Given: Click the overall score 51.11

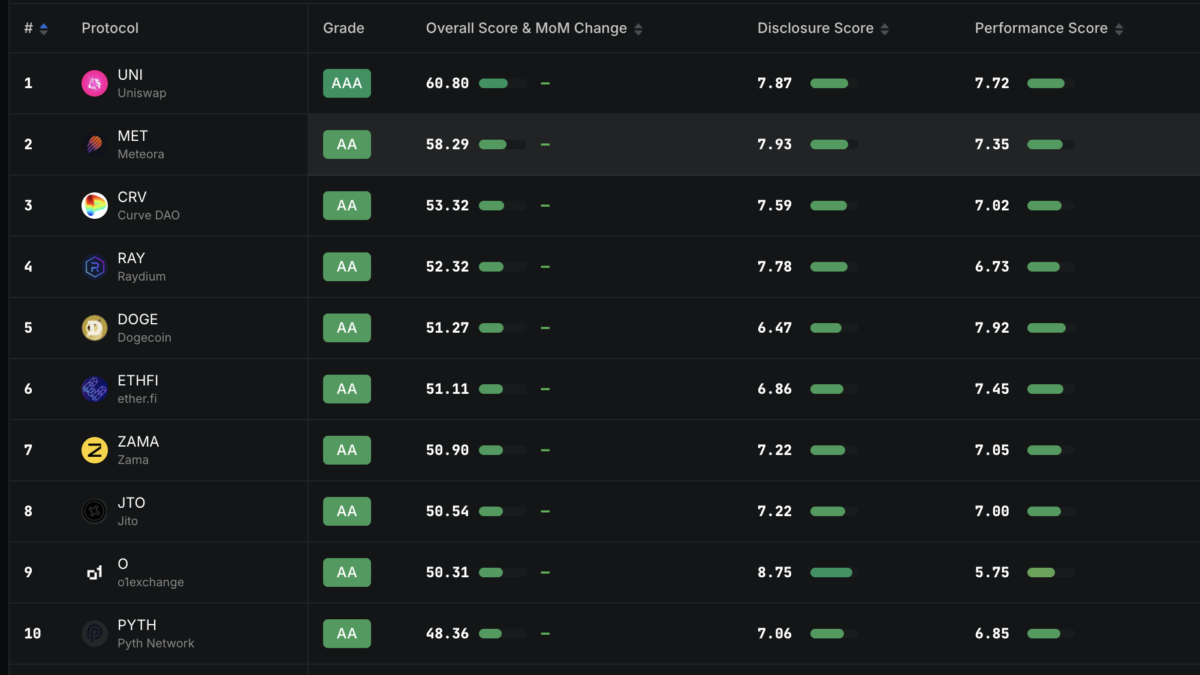Looking at the screenshot, I should [447, 388].
